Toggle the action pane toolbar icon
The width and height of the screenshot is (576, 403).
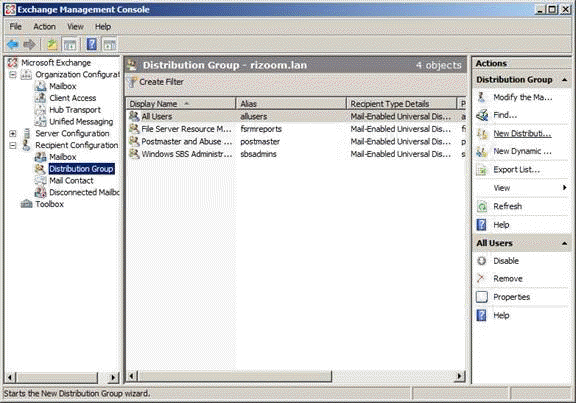click(x=109, y=45)
